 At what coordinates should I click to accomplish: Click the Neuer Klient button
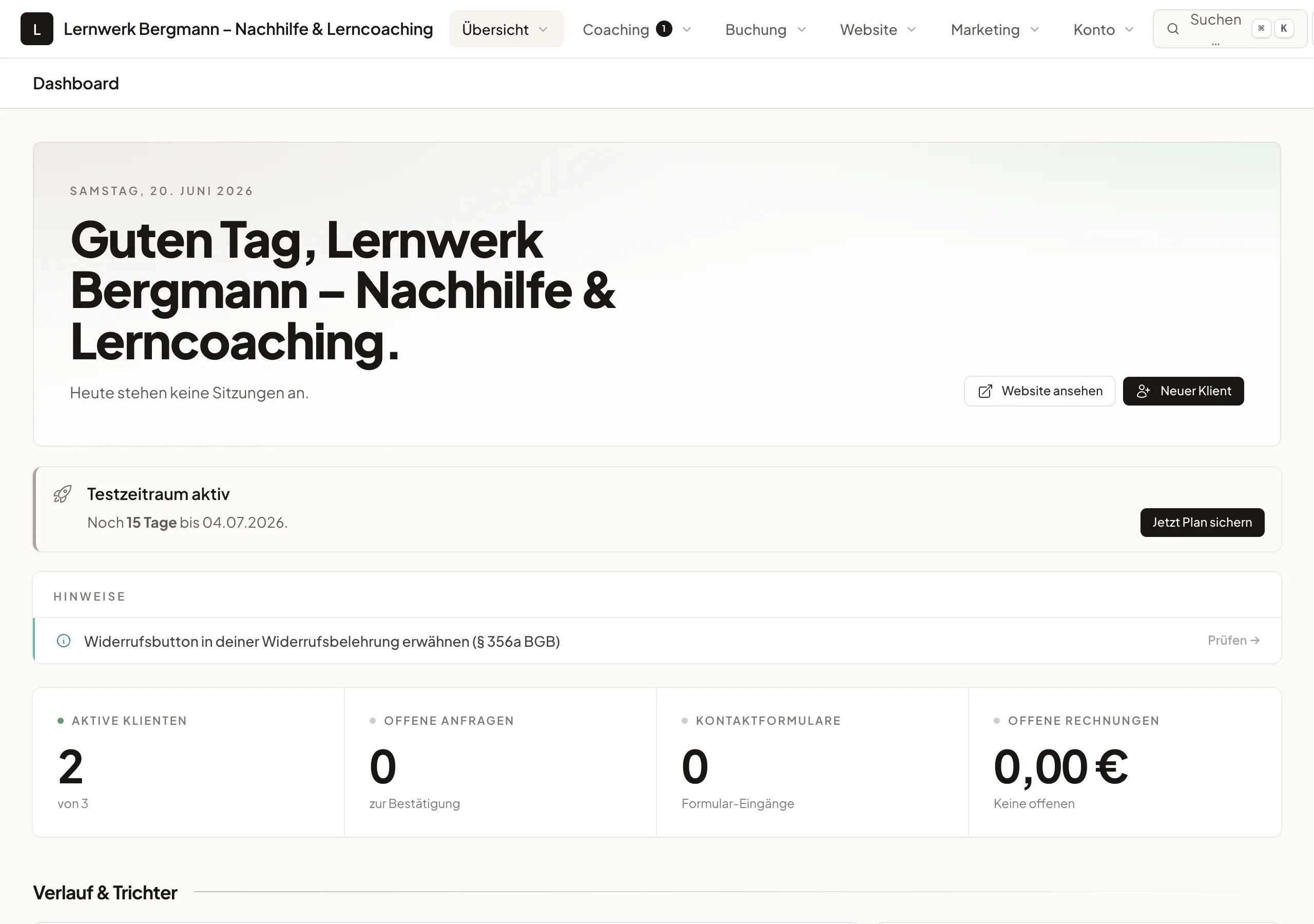(x=1183, y=391)
